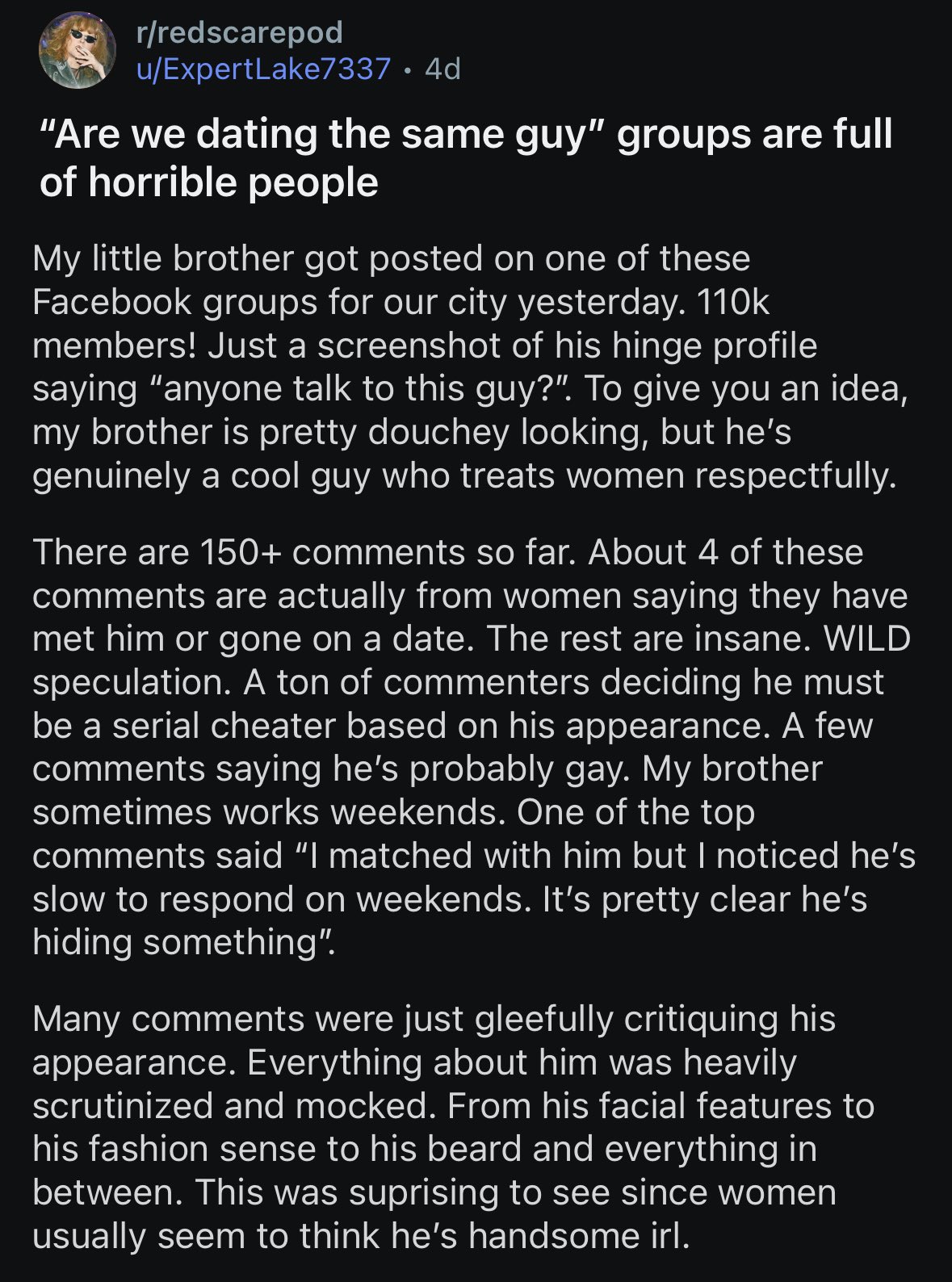Image resolution: width=952 pixels, height=1282 pixels.
Task: Open the poster's avatar image
Action: [78, 49]
